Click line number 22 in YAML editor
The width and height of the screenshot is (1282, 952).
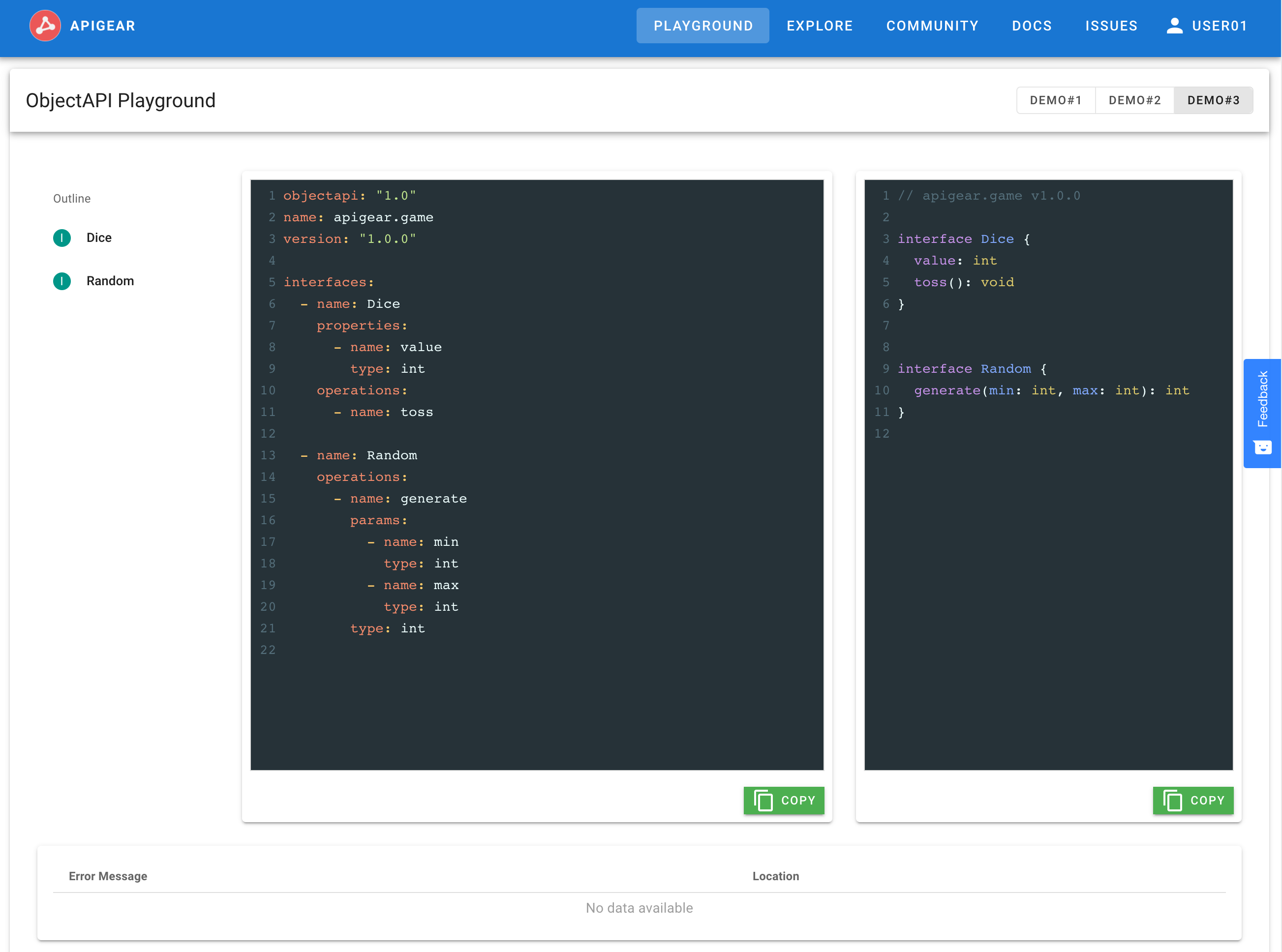click(268, 650)
